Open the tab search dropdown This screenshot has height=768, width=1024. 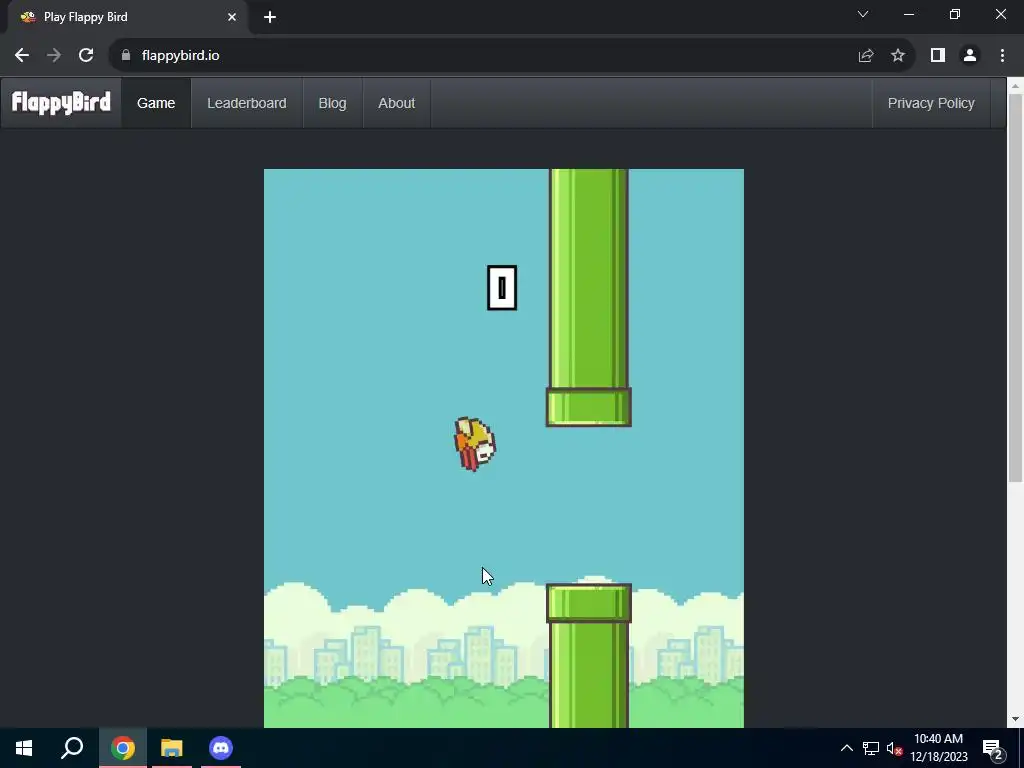863,14
